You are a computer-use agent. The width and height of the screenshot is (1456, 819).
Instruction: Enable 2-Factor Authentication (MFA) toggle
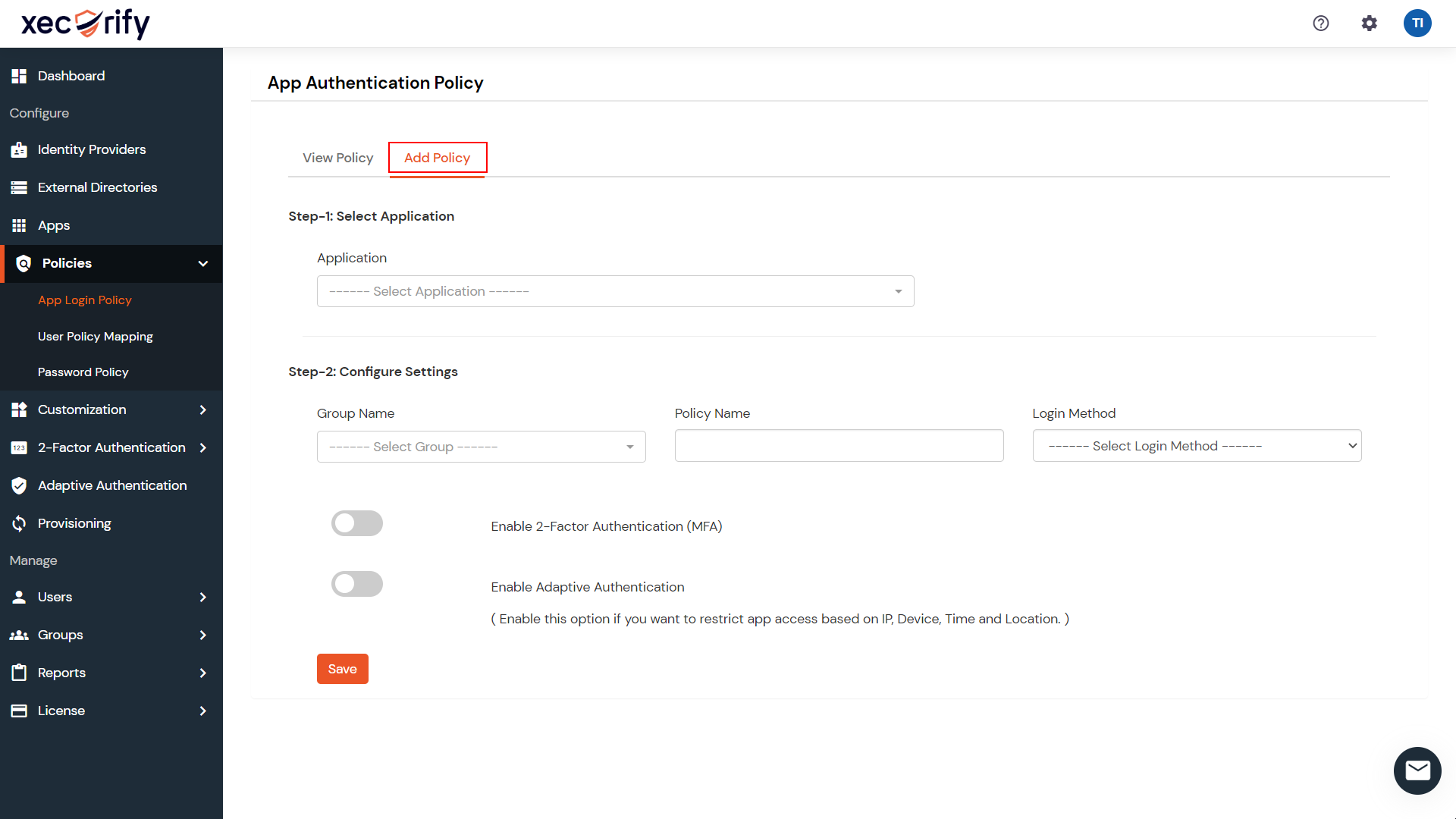point(356,523)
